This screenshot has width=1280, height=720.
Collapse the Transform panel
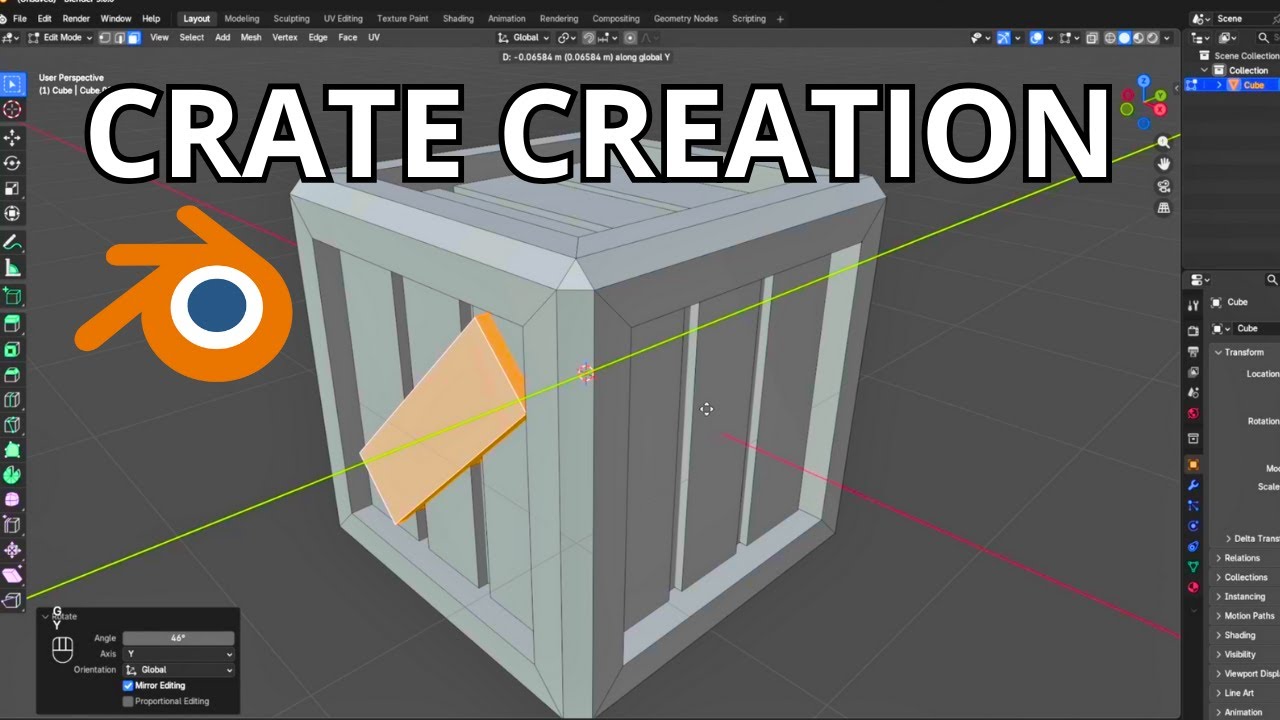[x=1218, y=352]
